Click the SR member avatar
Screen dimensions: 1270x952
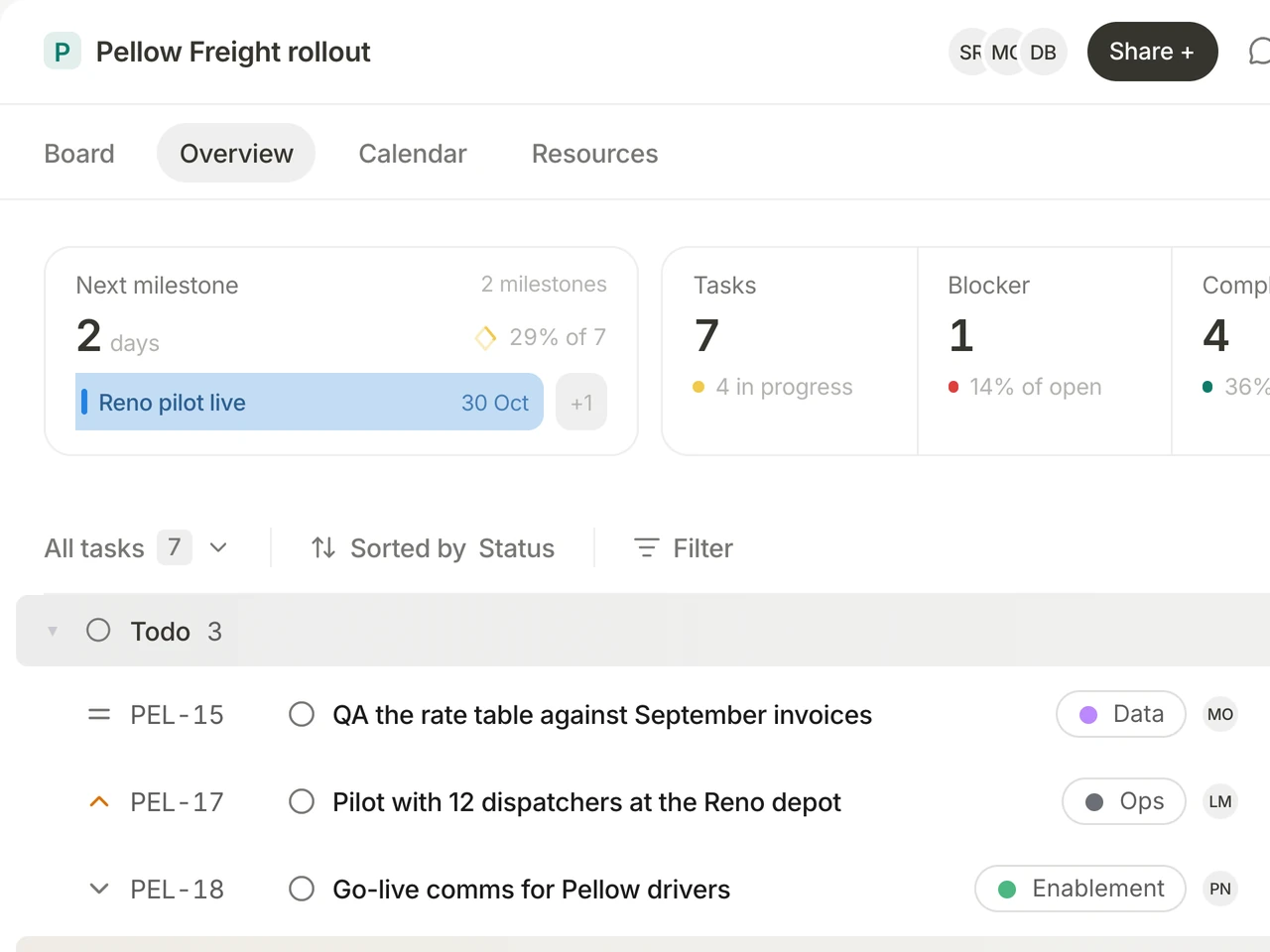pos(970,52)
